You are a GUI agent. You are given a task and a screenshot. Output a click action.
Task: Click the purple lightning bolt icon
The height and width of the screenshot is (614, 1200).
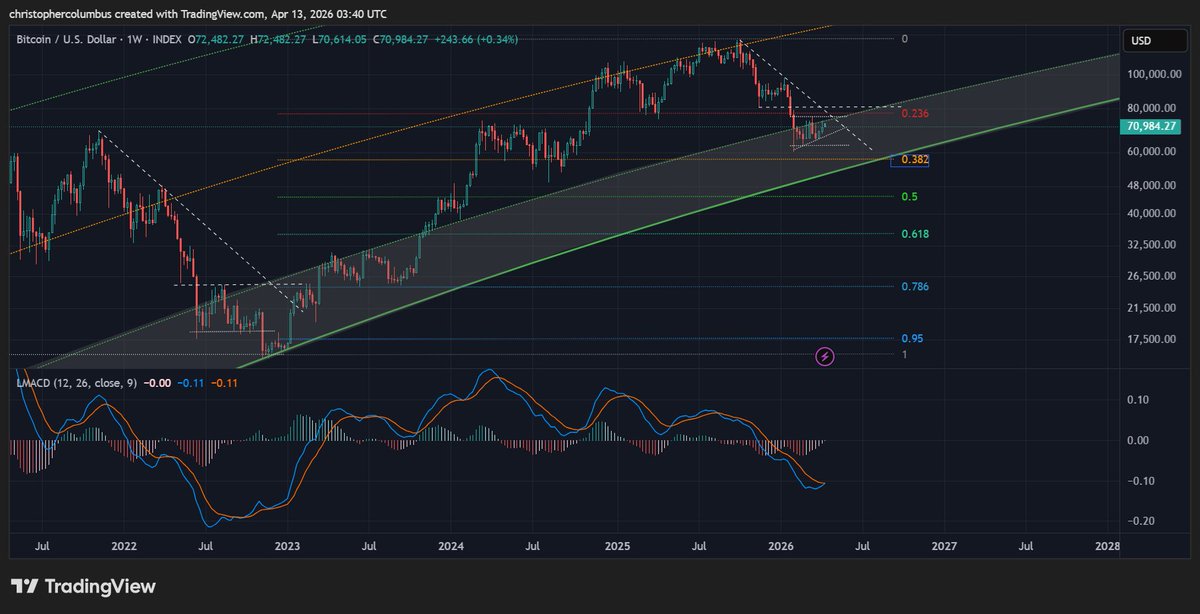click(x=826, y=355)
